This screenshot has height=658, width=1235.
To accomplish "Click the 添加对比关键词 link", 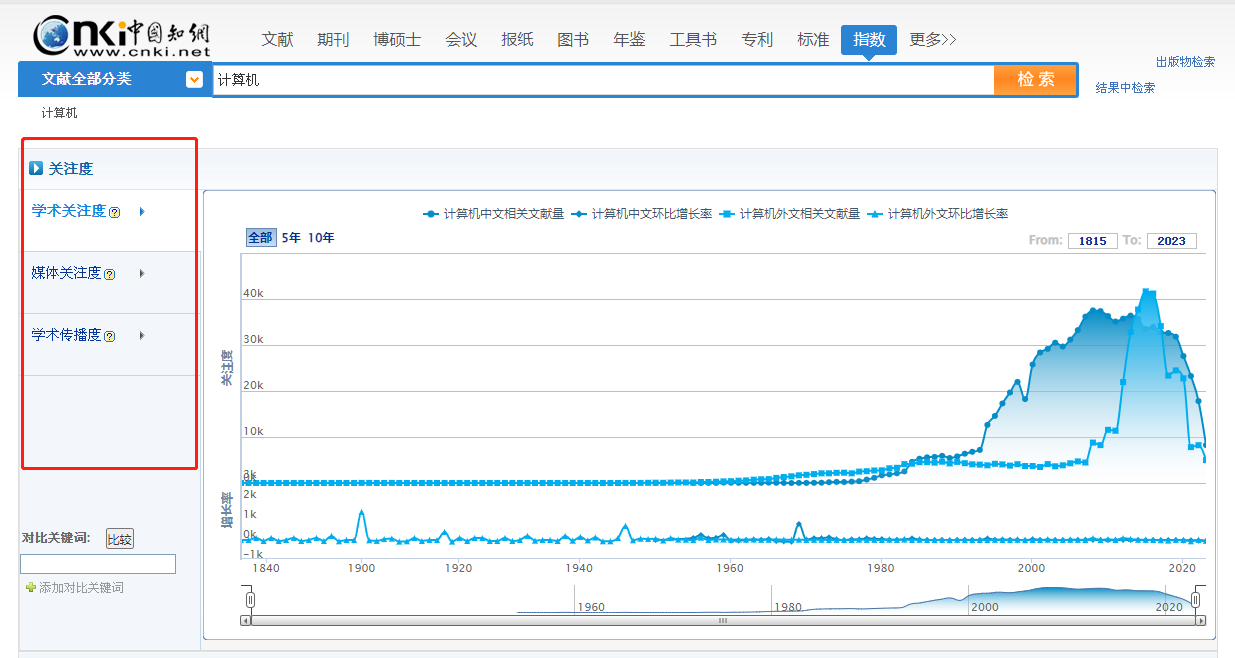I will click(81, 588).
